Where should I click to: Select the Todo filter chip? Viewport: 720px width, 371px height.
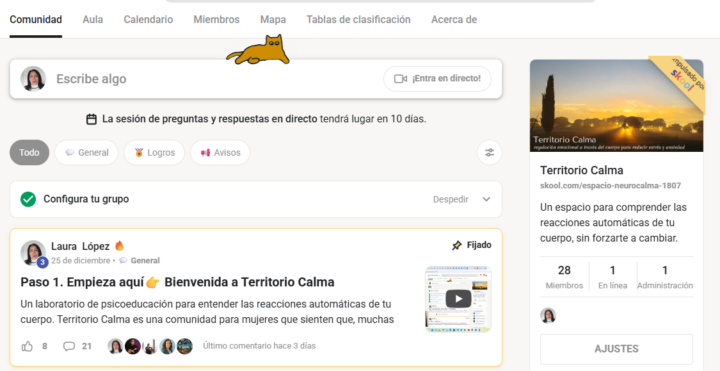click(29, 152)
